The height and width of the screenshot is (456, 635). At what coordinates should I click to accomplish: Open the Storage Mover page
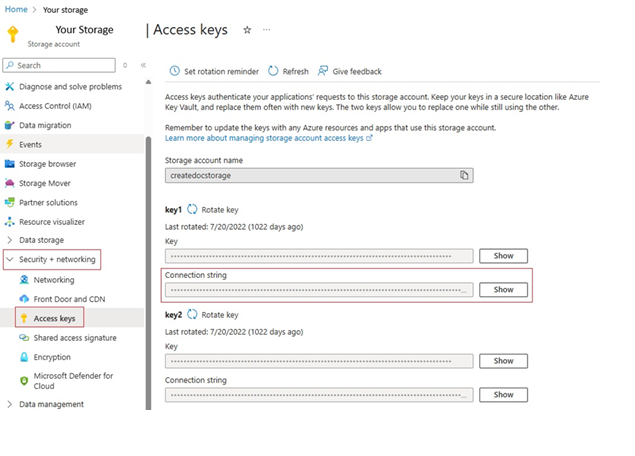pyautogui.click(x=45, y=183)
